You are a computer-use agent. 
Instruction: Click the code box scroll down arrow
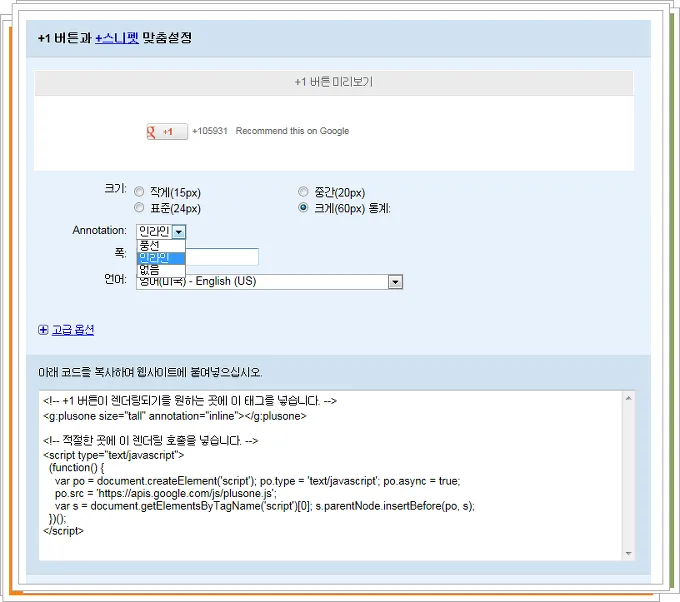click(628, 553)
